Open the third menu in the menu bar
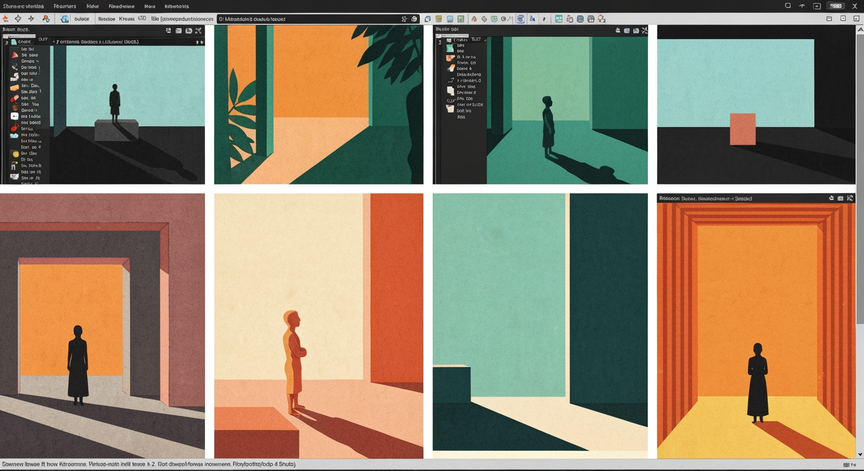 92,6
